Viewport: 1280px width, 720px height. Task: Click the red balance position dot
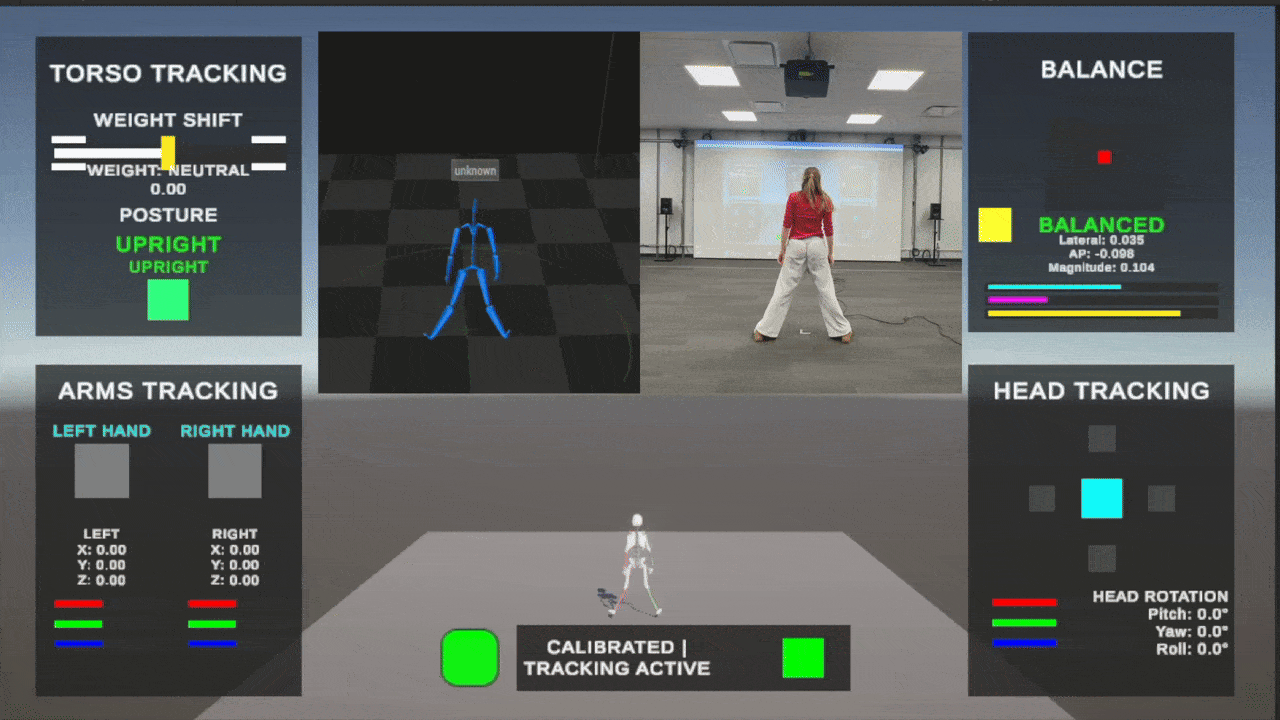(1104, 157)
